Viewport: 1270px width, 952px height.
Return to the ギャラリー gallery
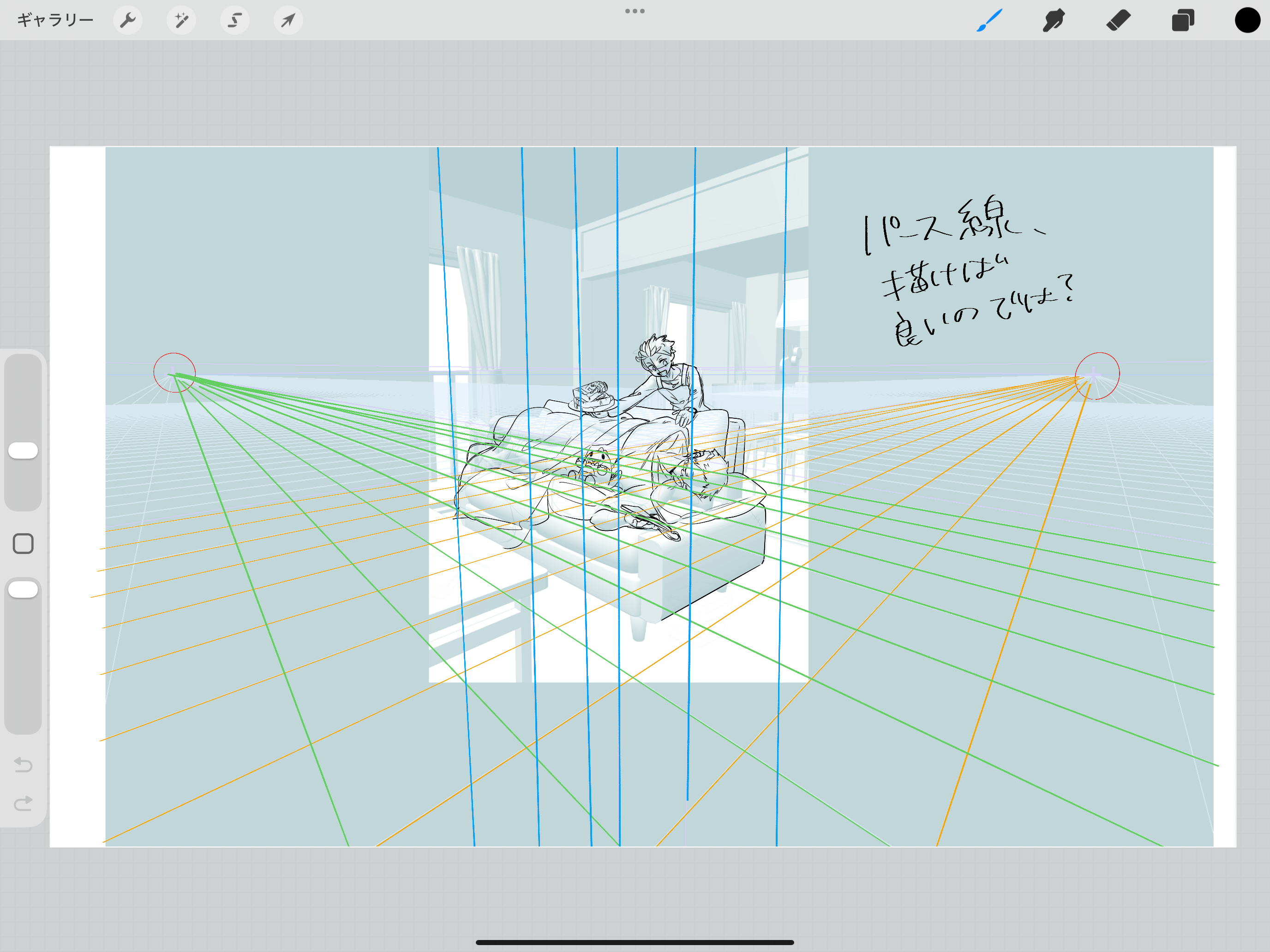pos(55,21)
